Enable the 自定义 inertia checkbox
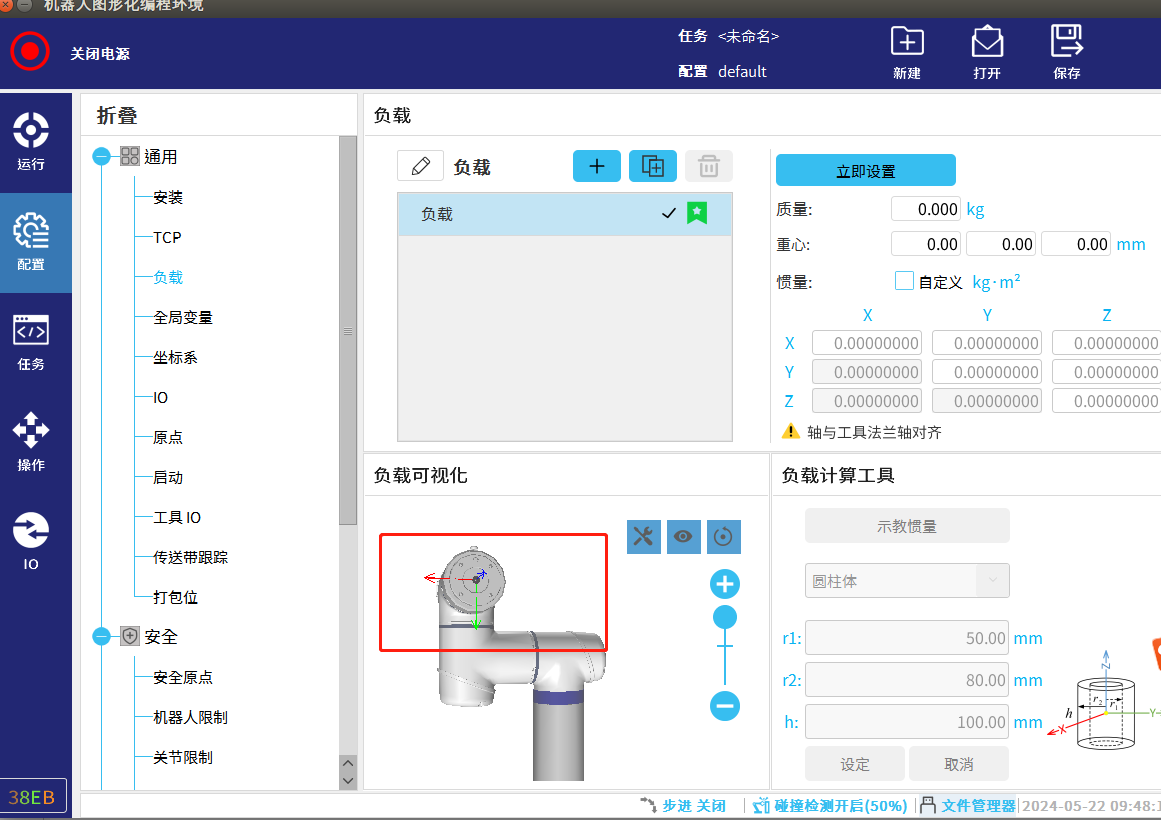The image size is (1161, 820). (x=904, y=281)
